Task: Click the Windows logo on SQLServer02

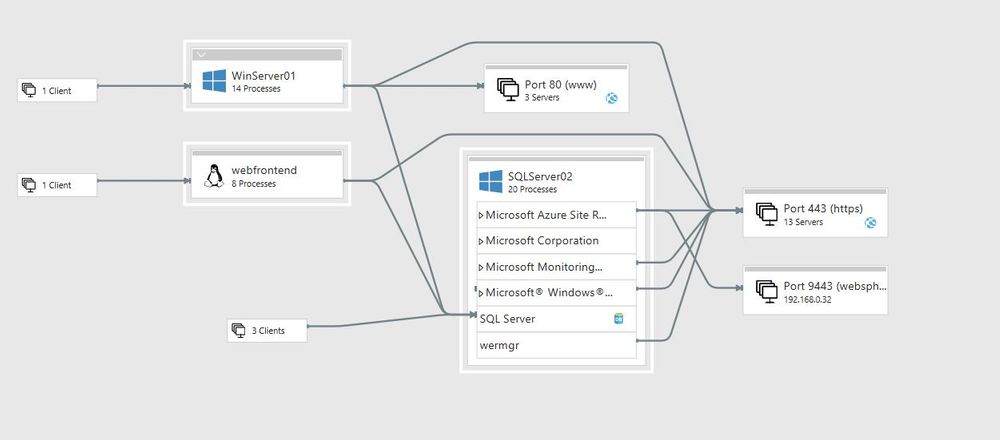Action: point(491,181)
